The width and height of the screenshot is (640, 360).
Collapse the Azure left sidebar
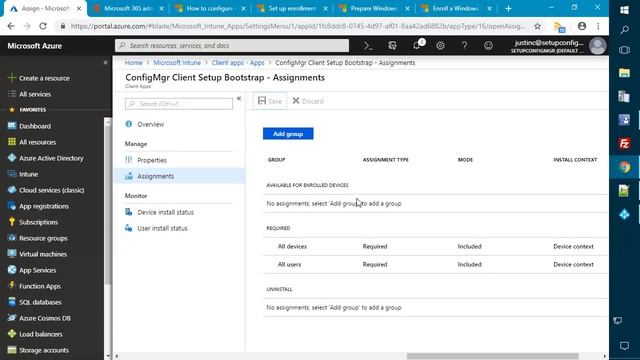(105, 62)
